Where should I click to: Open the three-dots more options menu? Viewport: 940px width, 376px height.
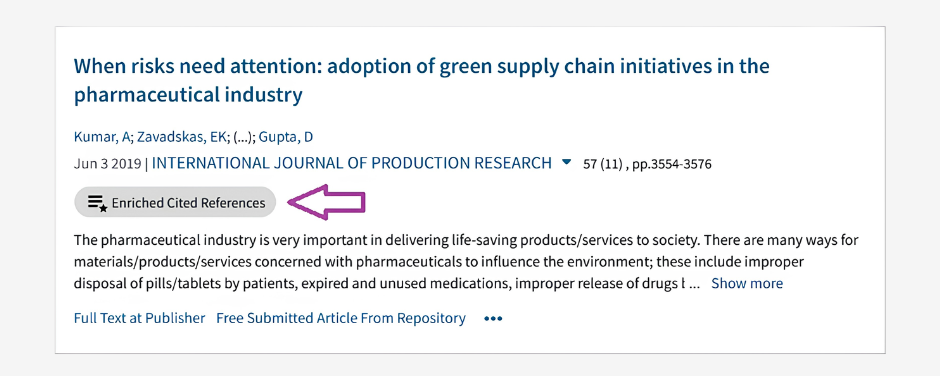pyautogui.click(x=493, y=318)
